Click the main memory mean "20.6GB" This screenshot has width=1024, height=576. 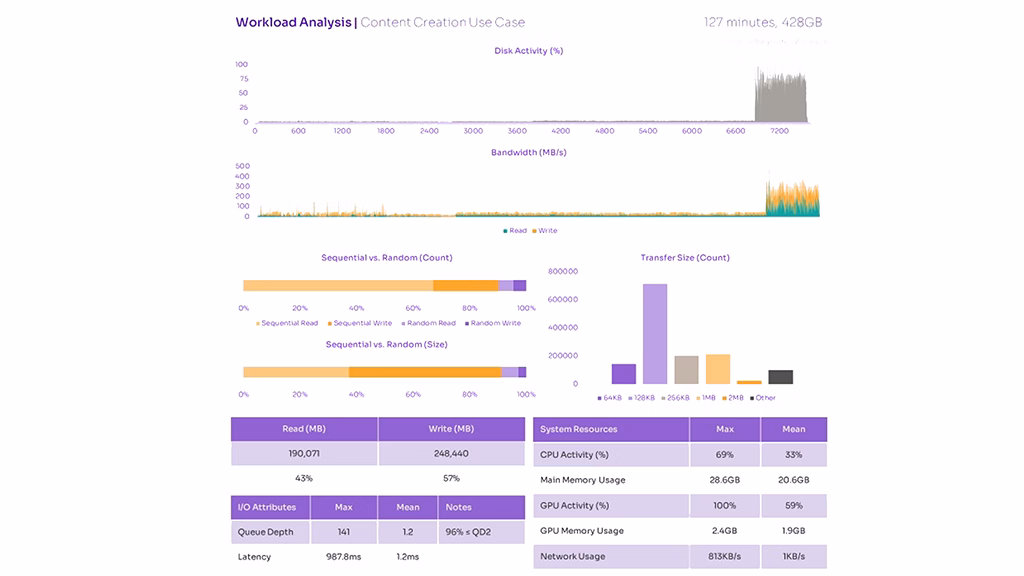(x=793, y=479)
